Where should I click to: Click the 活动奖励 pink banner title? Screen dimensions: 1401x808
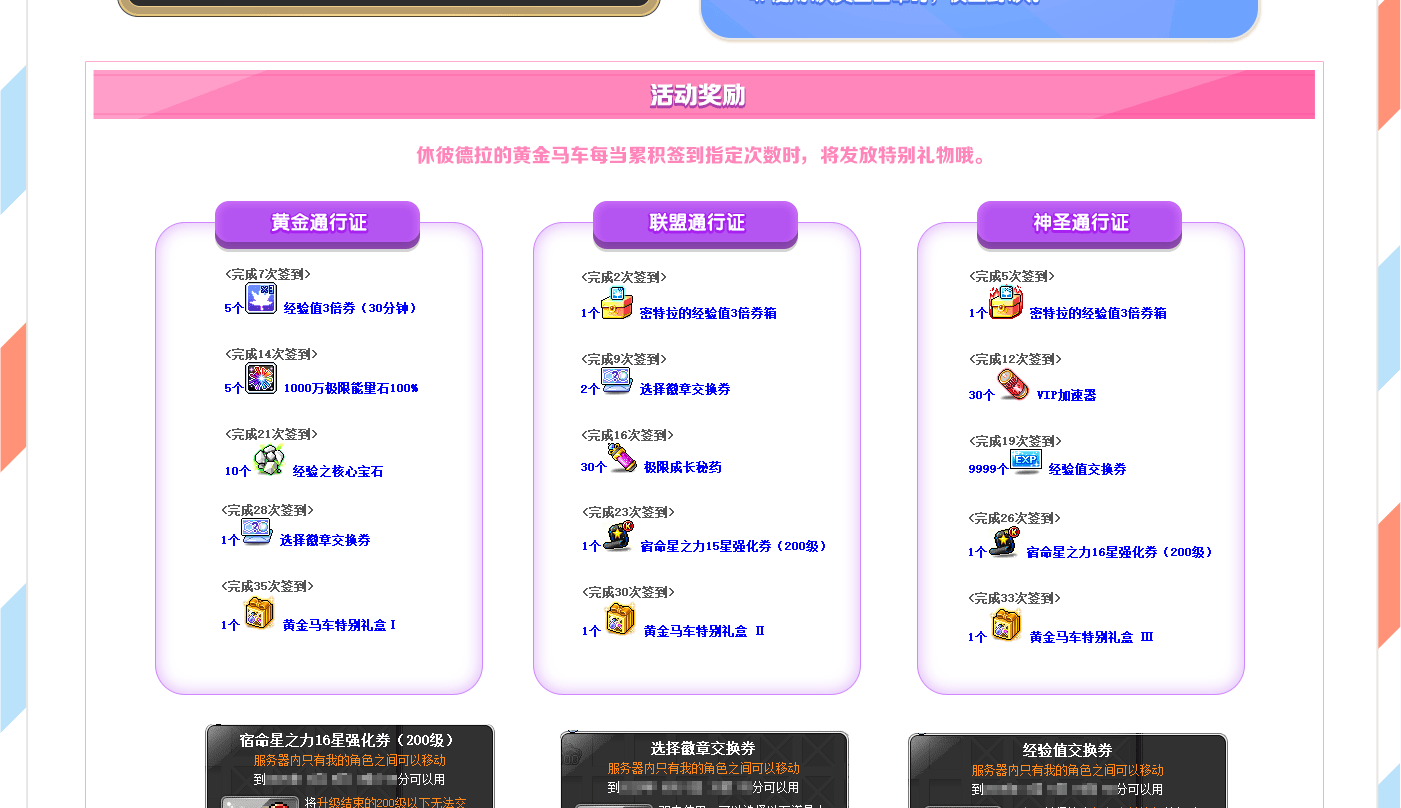point(698,96)
